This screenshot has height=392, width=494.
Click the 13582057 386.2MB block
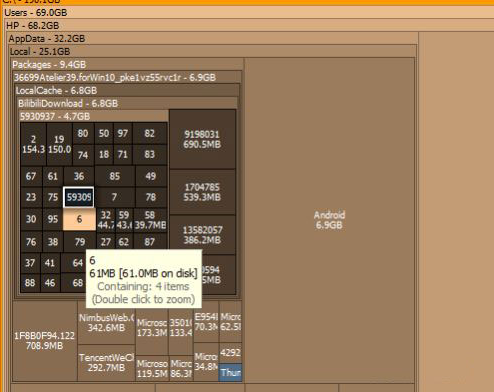point(202,235)
